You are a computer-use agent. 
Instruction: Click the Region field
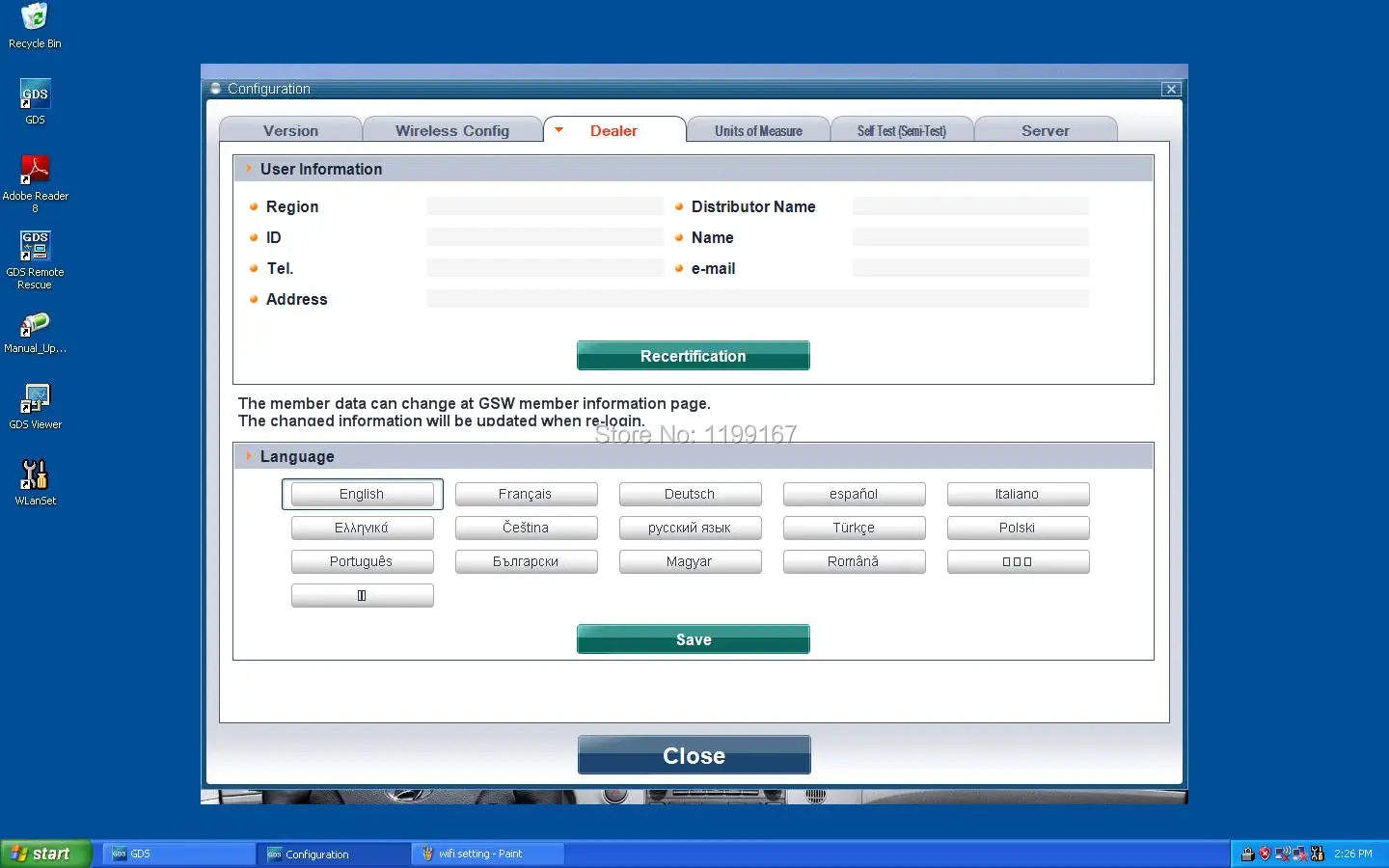tap(545, 206)
